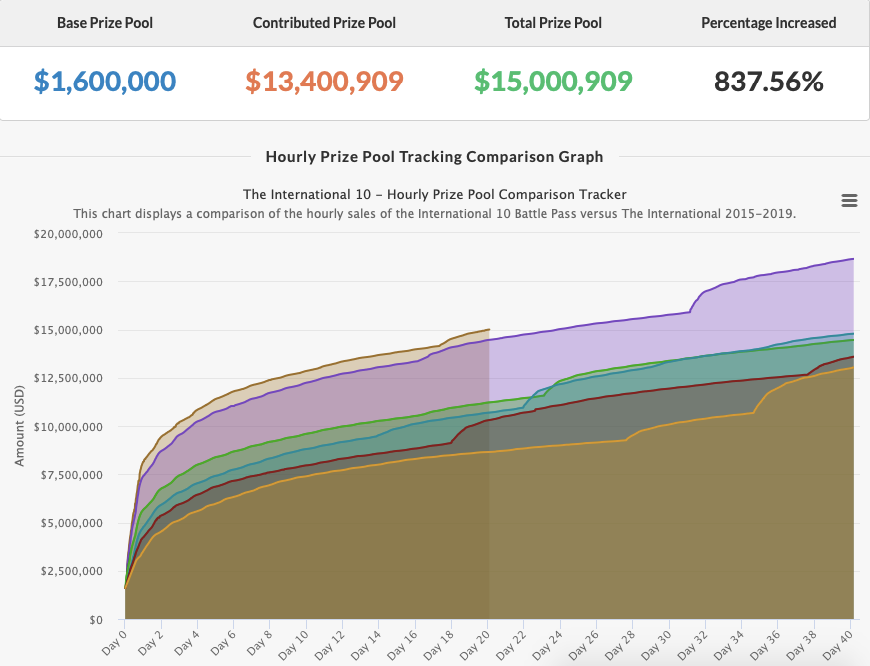Click the Day 24 x-axis label

click(x=548, y=644)
